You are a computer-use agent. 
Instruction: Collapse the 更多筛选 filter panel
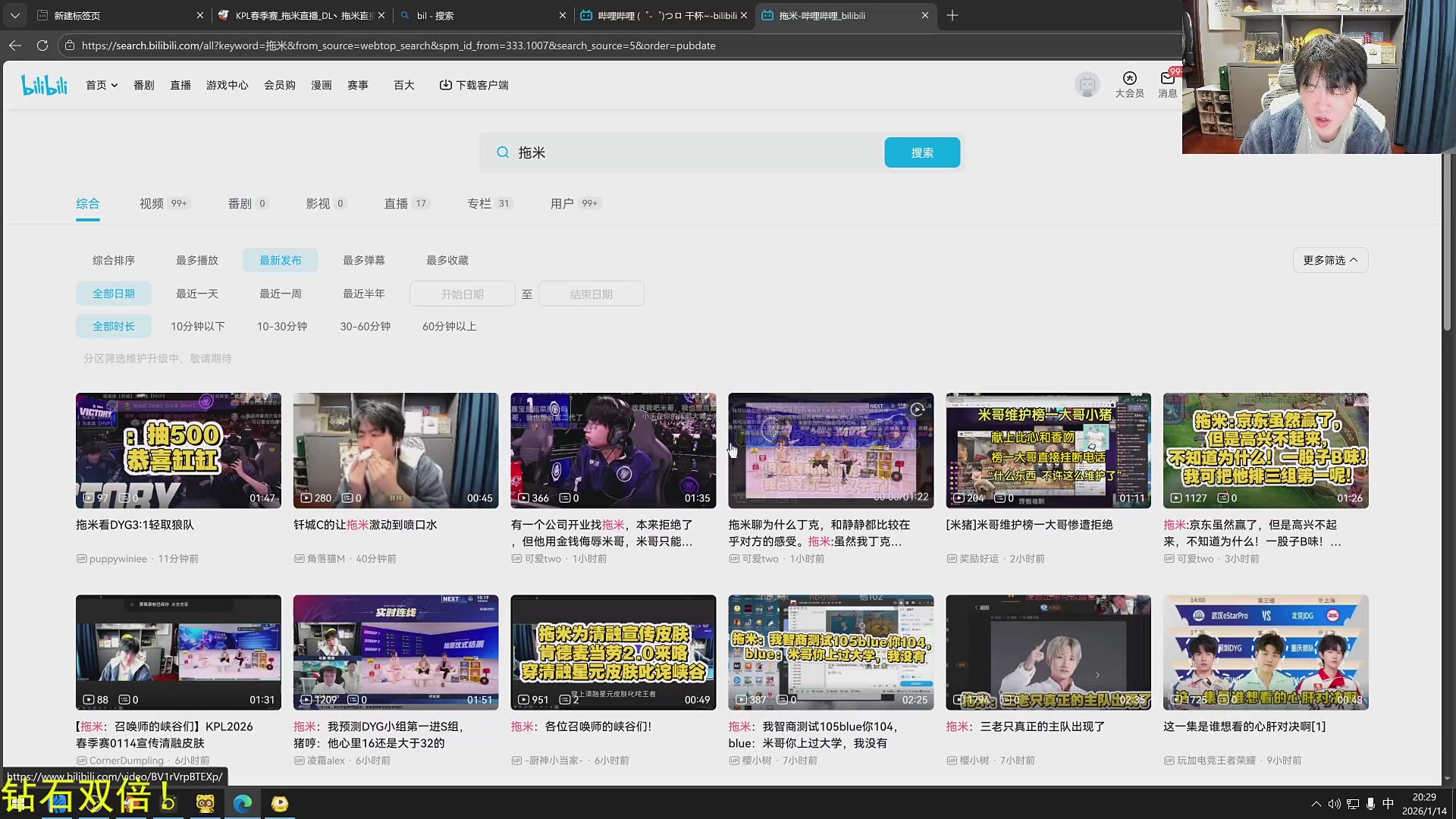[1330, 260]
